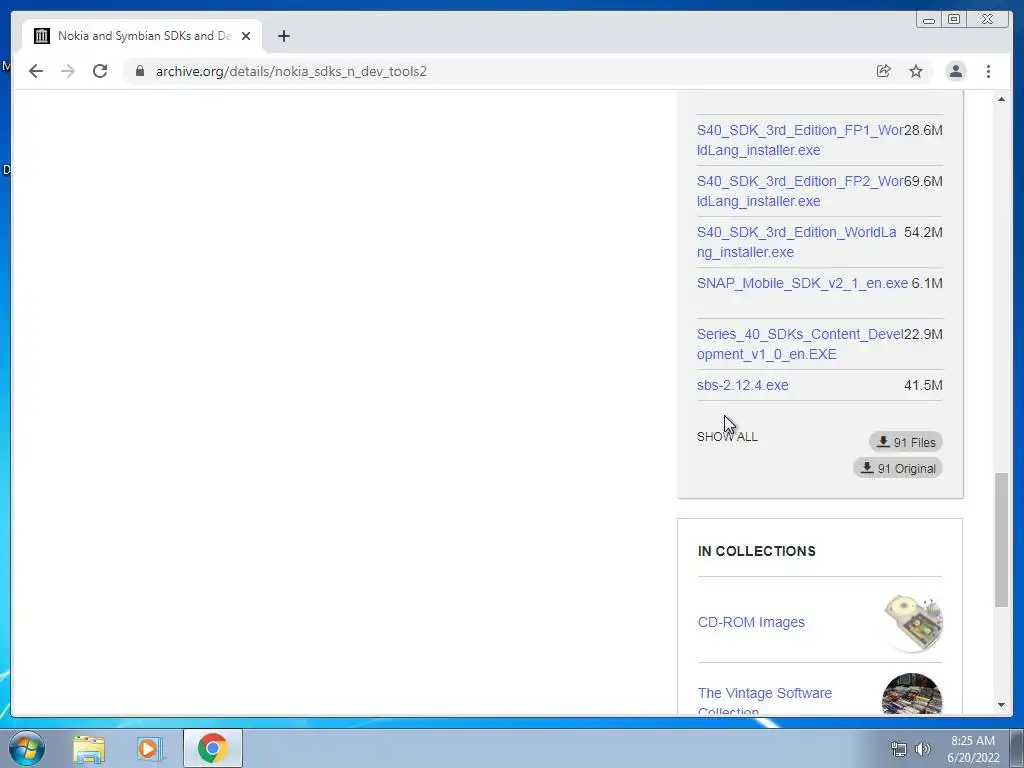Click the vertical scrollbar thumb
This screenshot has height=768, width=1024.
(1001, 539)
